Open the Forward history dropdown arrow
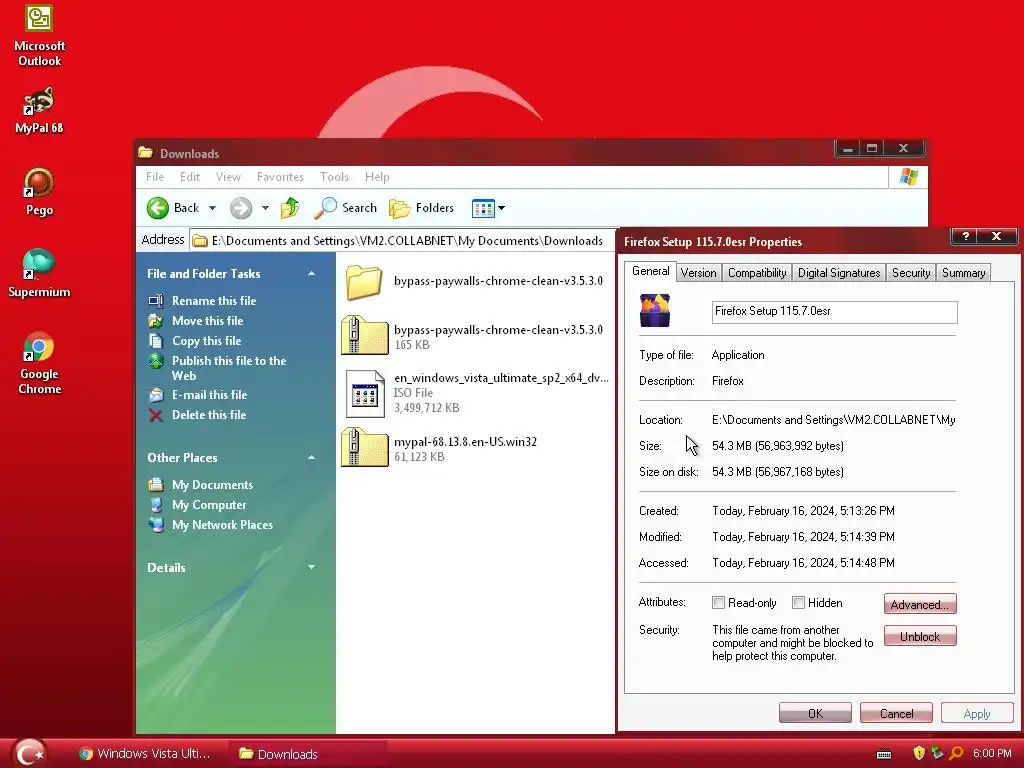Viewport: 1024px width, 768px height. pyautogui.click(x=265, y=208)
